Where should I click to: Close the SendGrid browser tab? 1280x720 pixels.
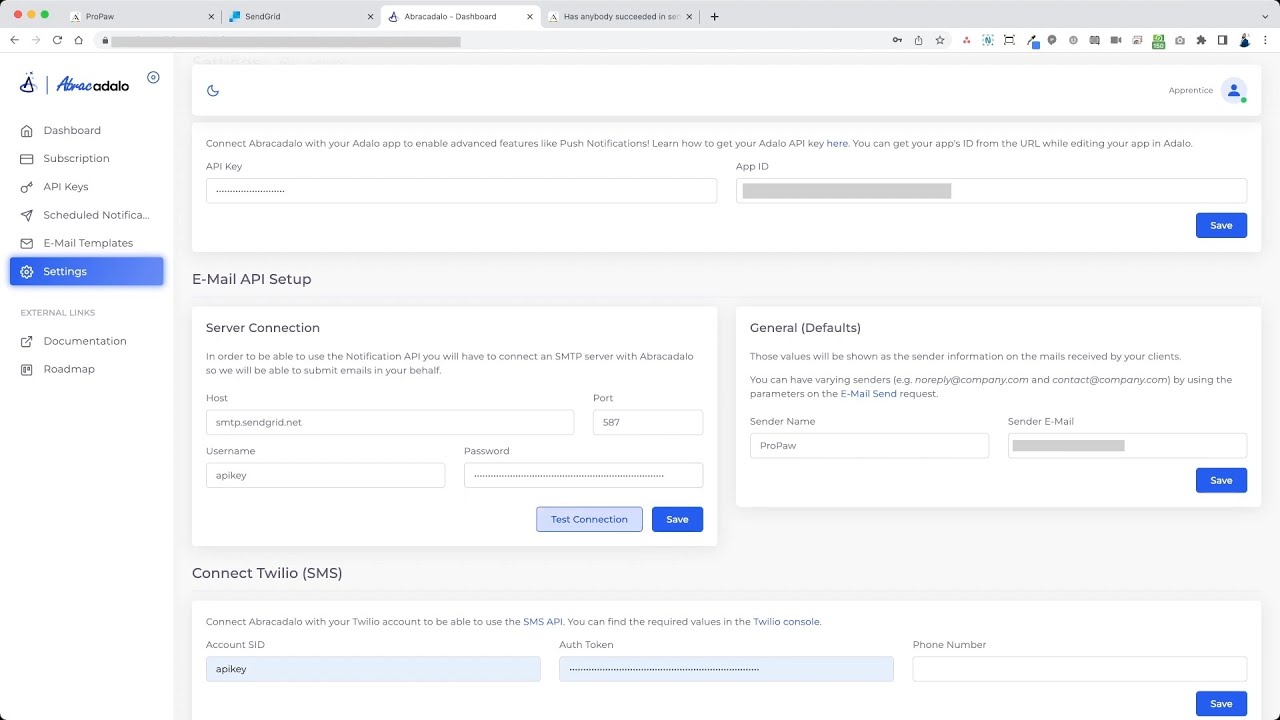point(370,17)
